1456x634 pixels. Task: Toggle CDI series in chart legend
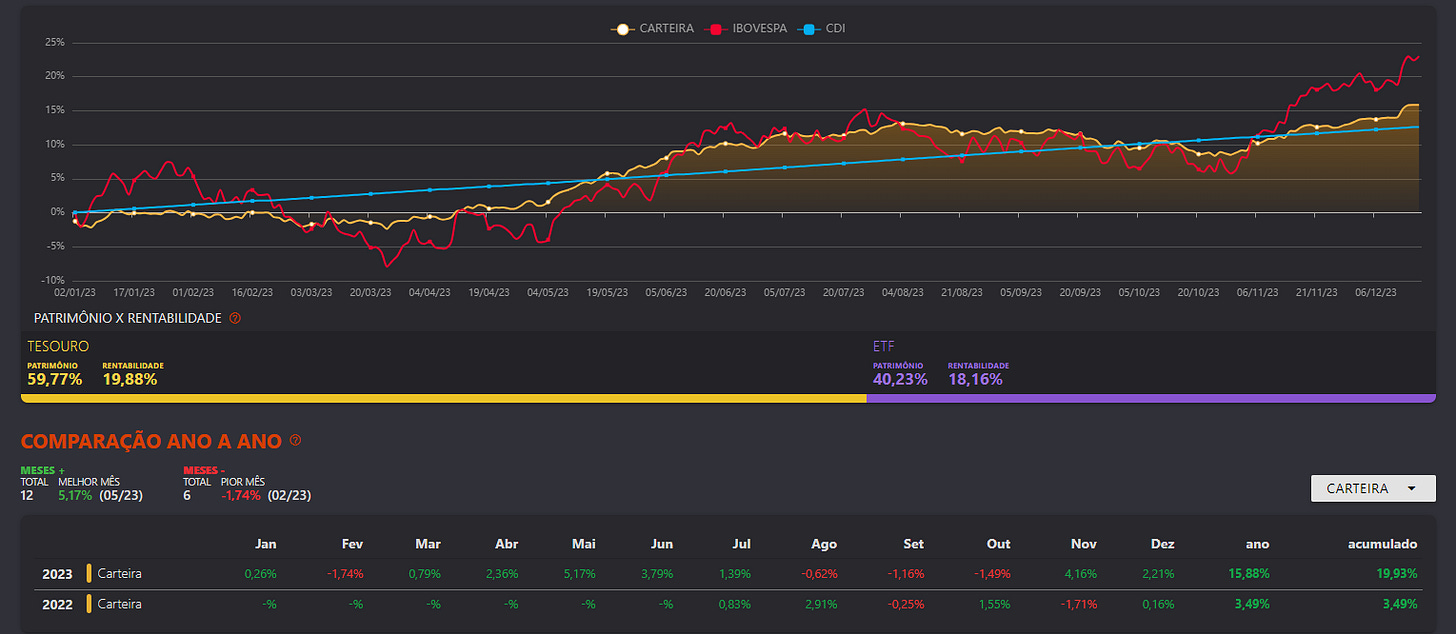[822, 29]
